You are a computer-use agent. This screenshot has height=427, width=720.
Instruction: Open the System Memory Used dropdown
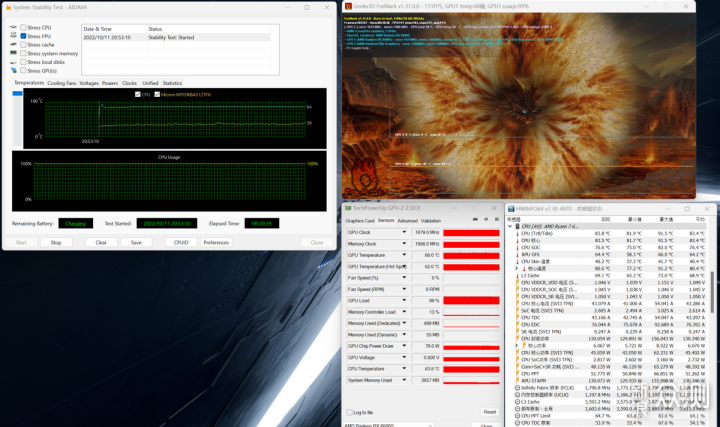click(x=404, y=380)
